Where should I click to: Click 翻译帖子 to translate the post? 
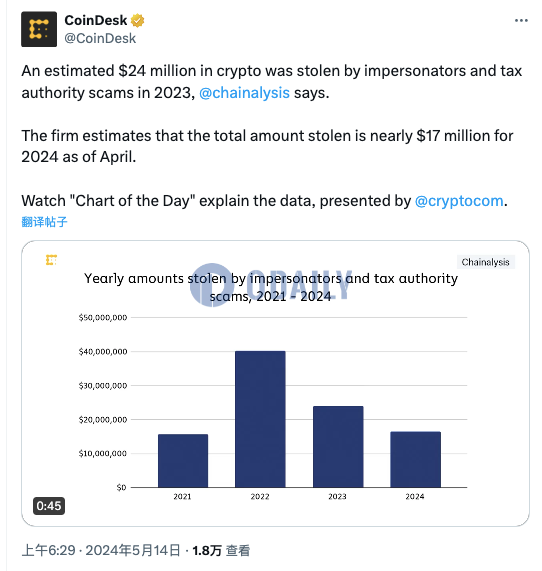click(44, 222)
